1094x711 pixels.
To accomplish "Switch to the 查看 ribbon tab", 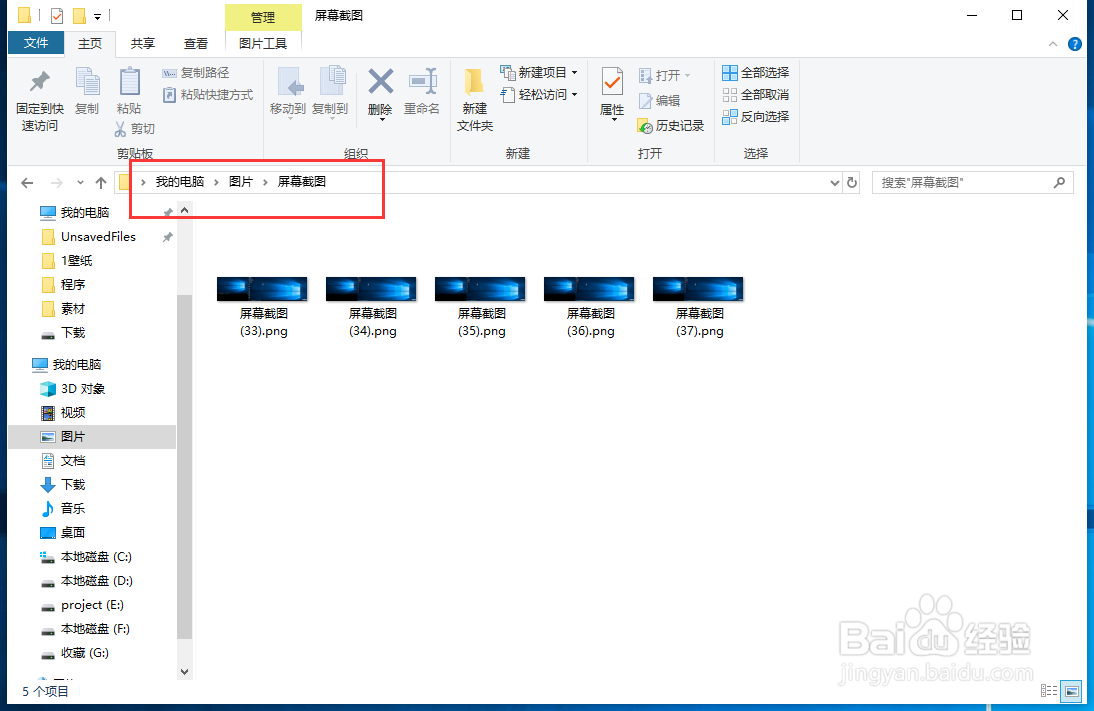I will click(x=195, y=43).
